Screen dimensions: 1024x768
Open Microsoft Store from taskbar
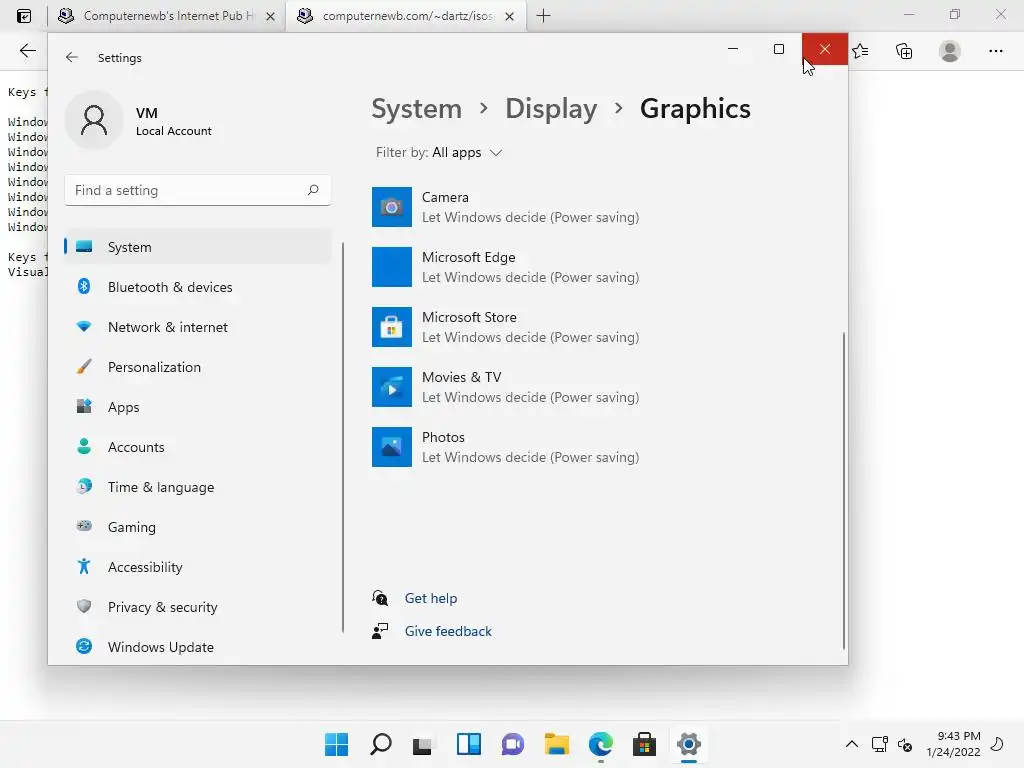(x=644, y=744)
